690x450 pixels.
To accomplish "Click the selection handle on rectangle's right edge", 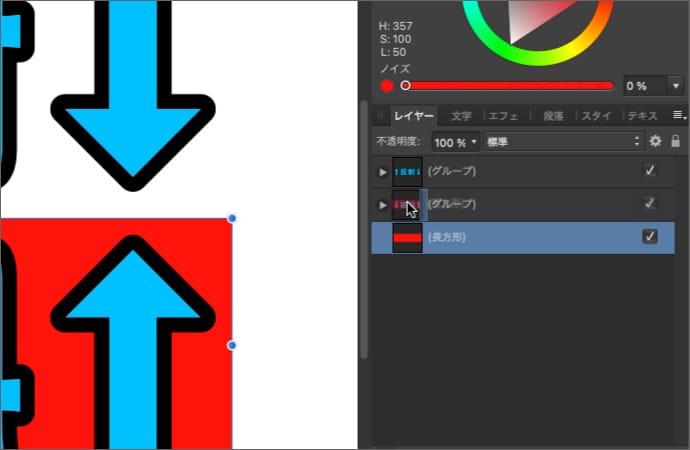I will click(x=232, y=345).
